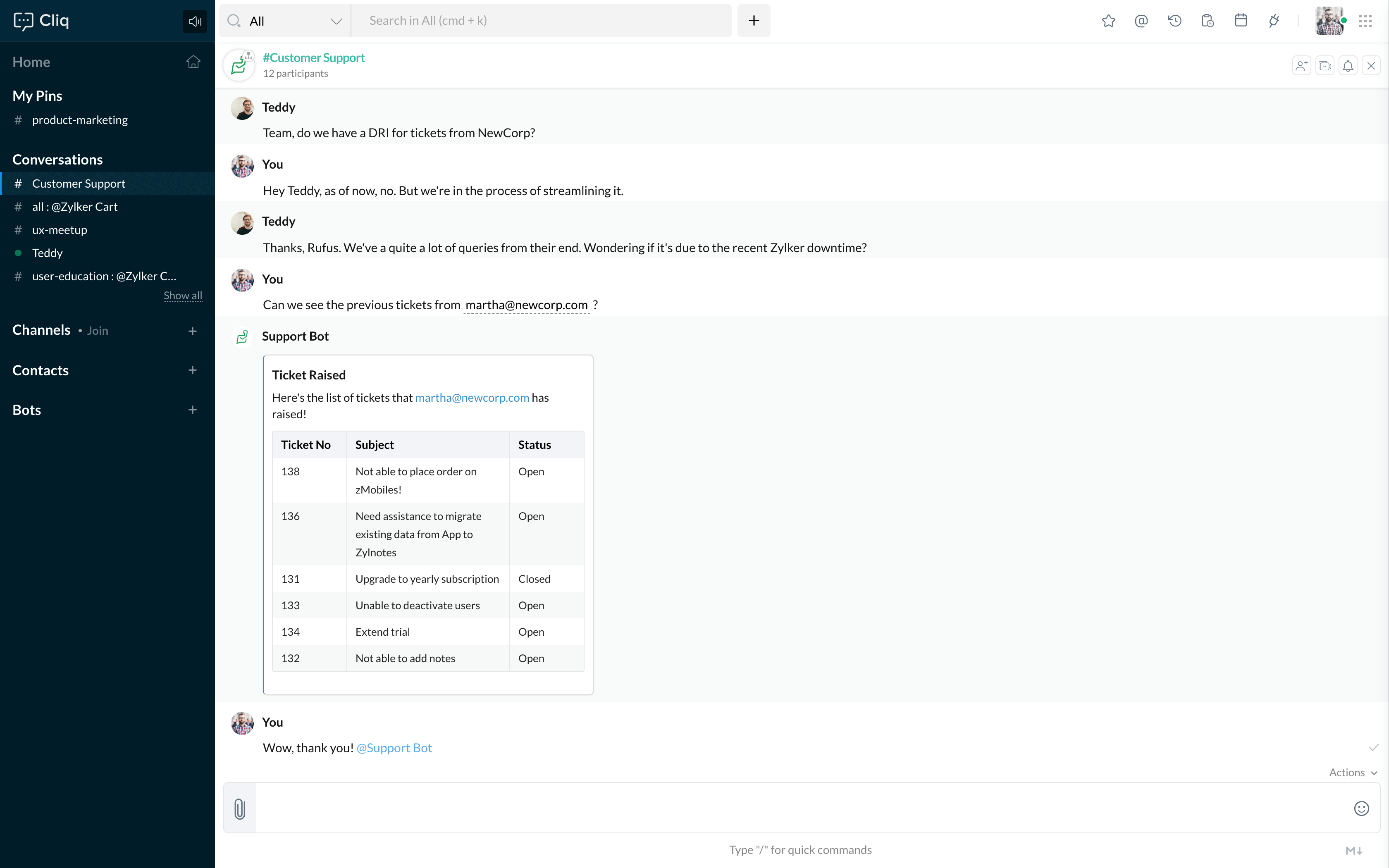
Task: Click martha@newcorp.com link in ticket card
Action: [472, 398]
